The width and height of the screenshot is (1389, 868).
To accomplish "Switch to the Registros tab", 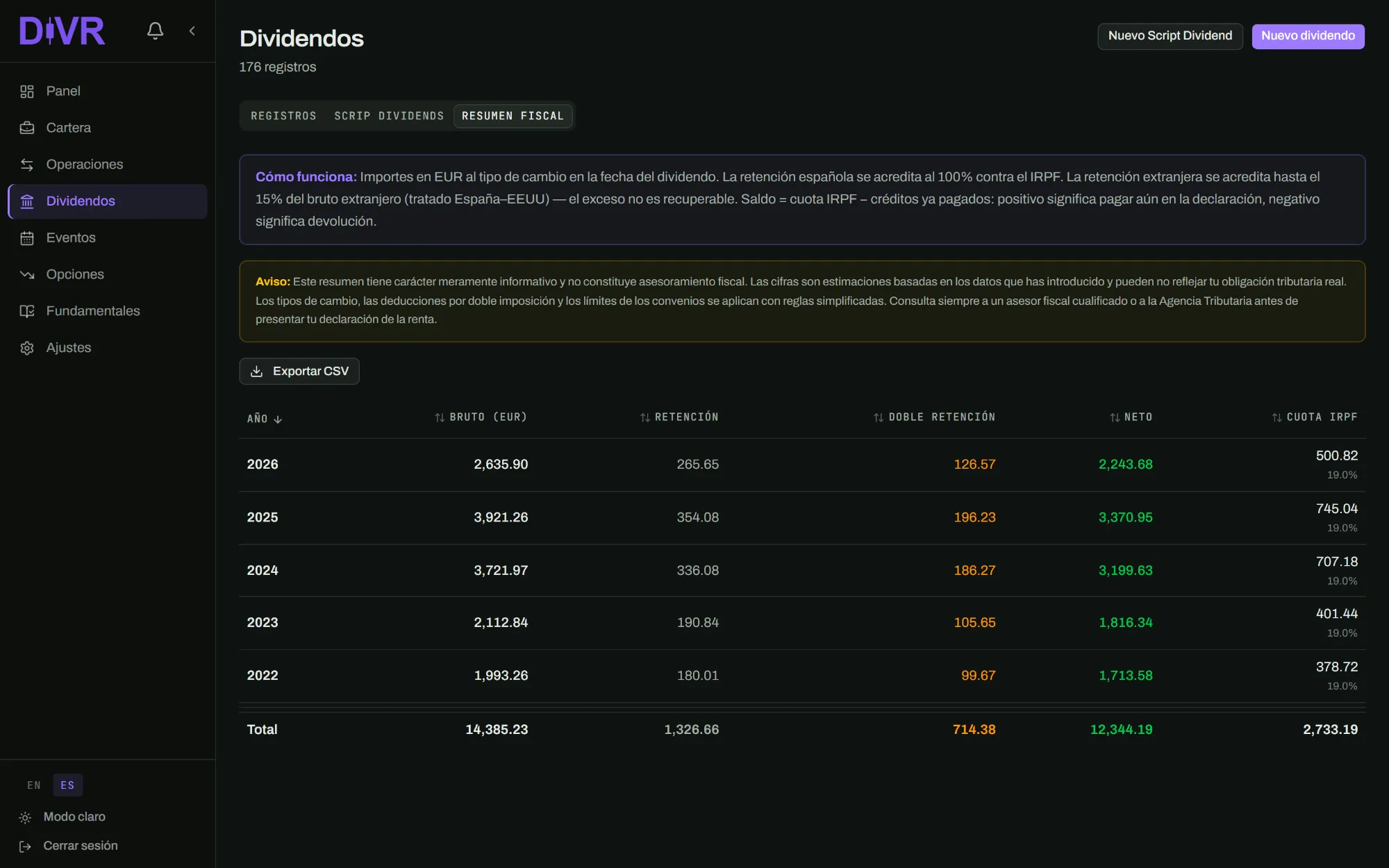I will coord(283,116).
